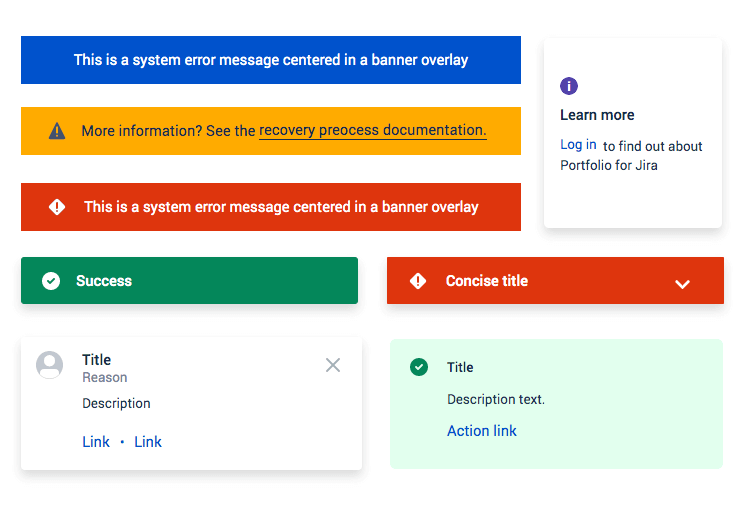
Task: Click the Title heading in green card
Action: (x=460, y=367)
